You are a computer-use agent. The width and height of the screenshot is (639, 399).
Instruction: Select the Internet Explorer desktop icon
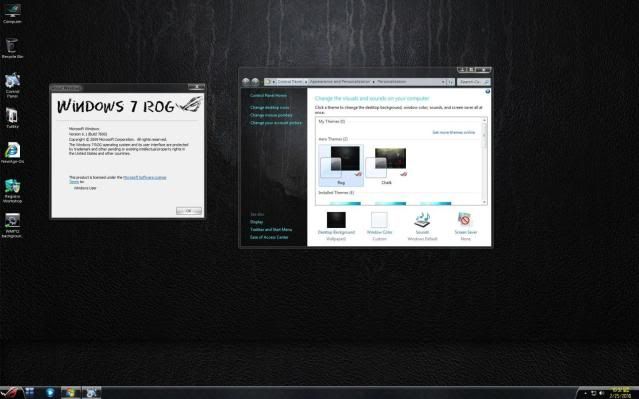(12, 153)
